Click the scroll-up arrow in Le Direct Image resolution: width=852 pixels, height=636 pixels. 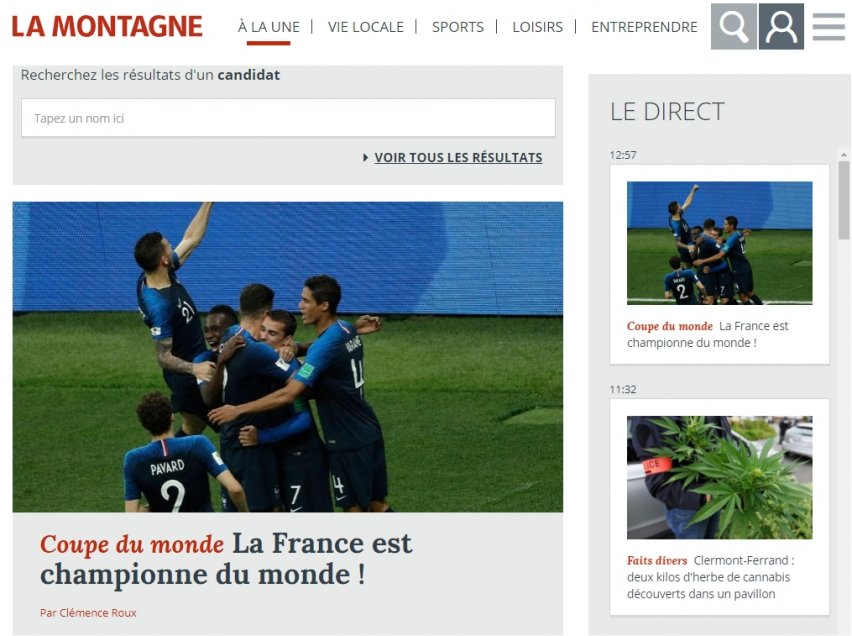pyautogui.click(x=843, y=155)
